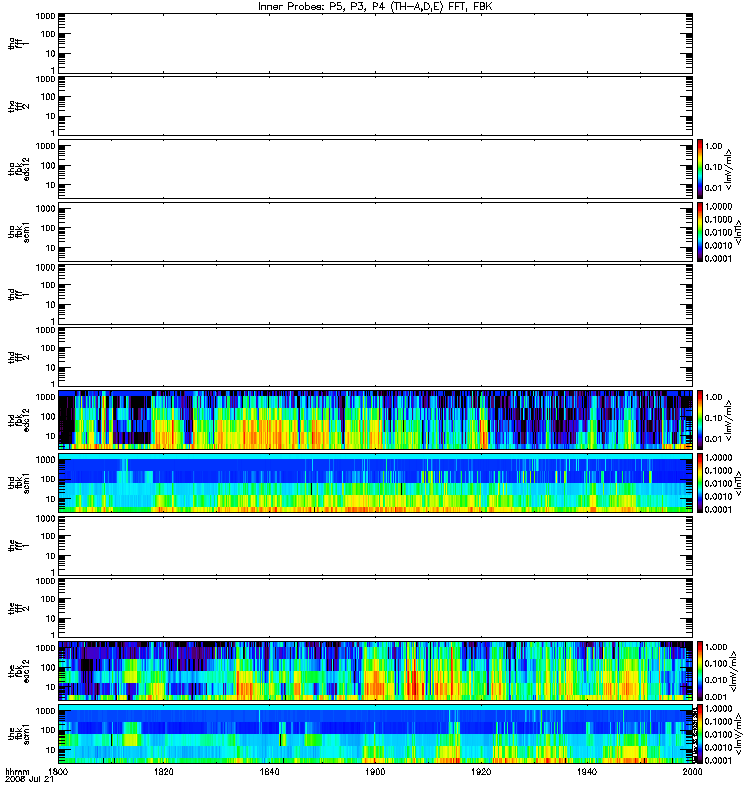Image resolution: width=750 pixels, height=800 pixels.
Task: Click the 10 tick on the fbk scm1 axis
Action: pyautogui.click(x=51, y=749)
